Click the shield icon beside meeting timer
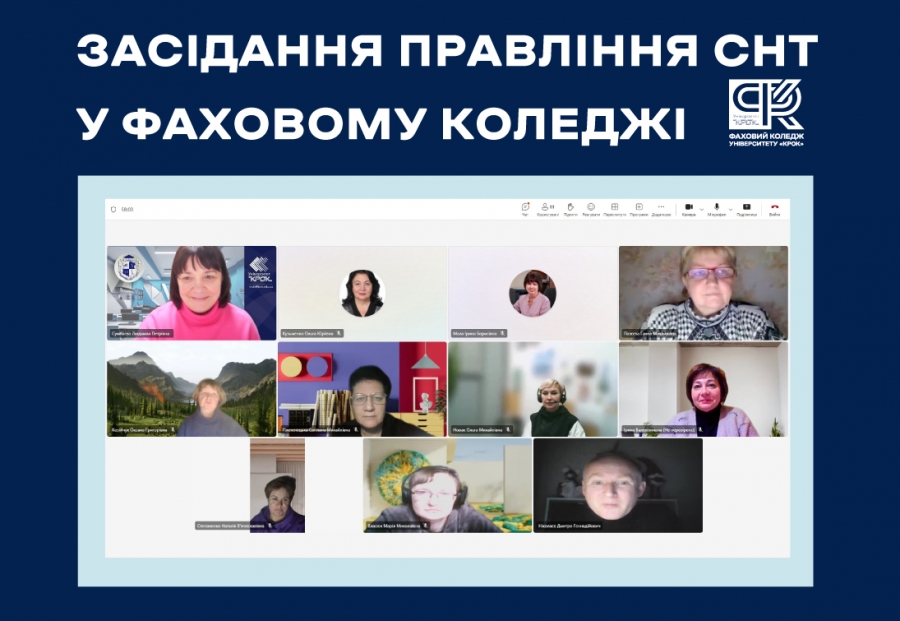 [x=114, y=209]
